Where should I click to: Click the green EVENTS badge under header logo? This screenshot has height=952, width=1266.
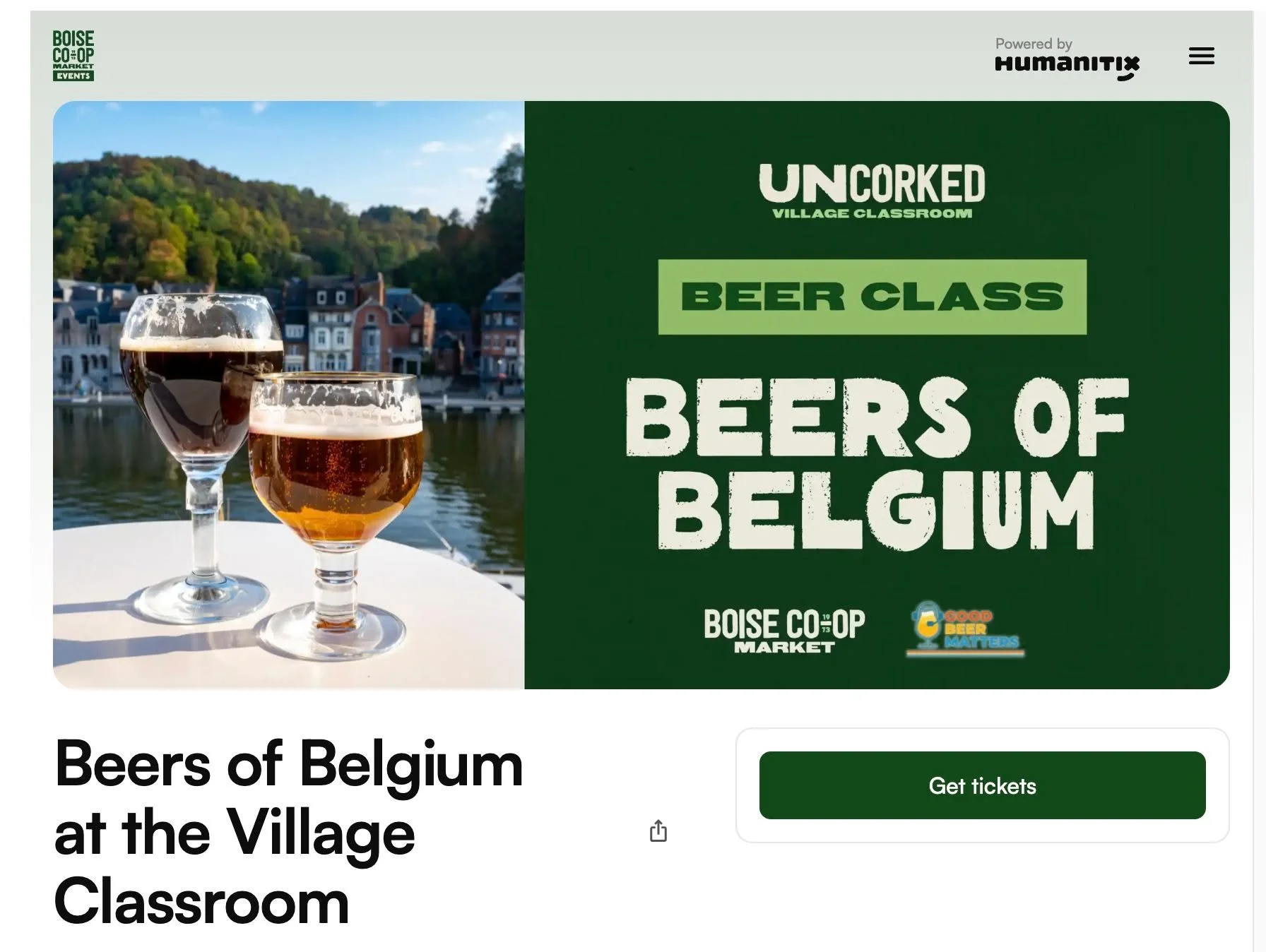(x=73, y=76)
